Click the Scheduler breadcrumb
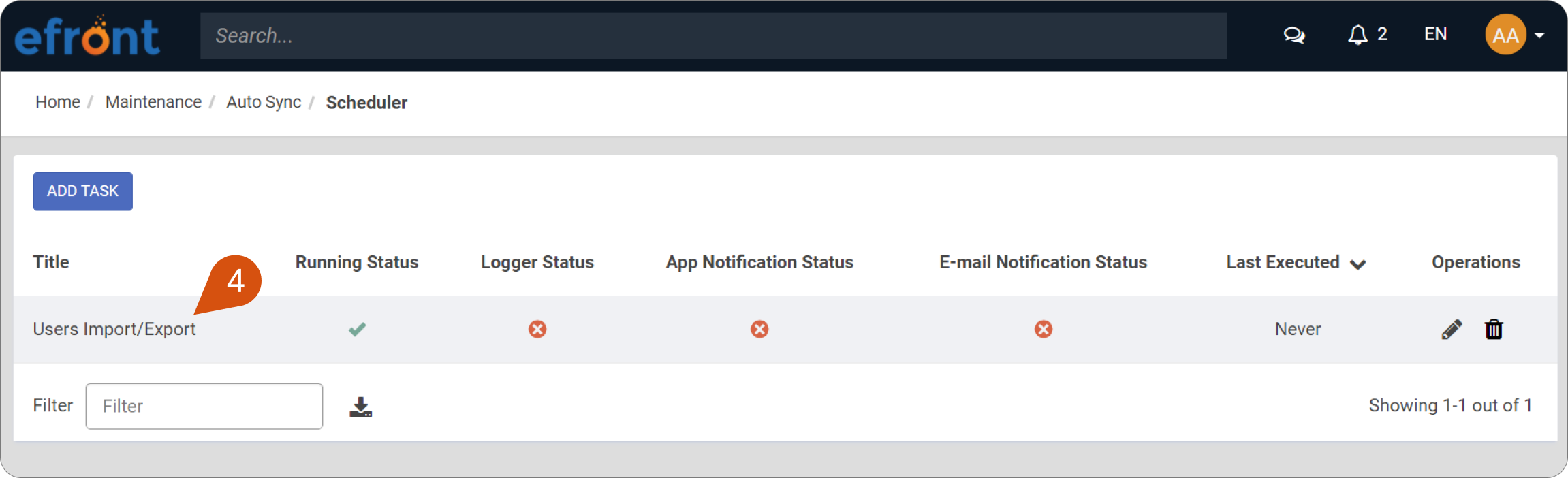Image resolution: width=1568 pixels, height=478 pixels. (x=366, y=102)
